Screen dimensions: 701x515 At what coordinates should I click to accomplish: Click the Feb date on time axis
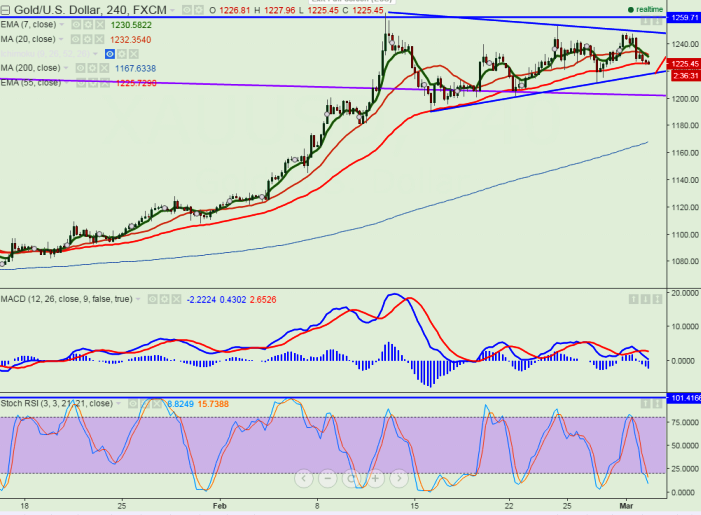tap(220, 506)
